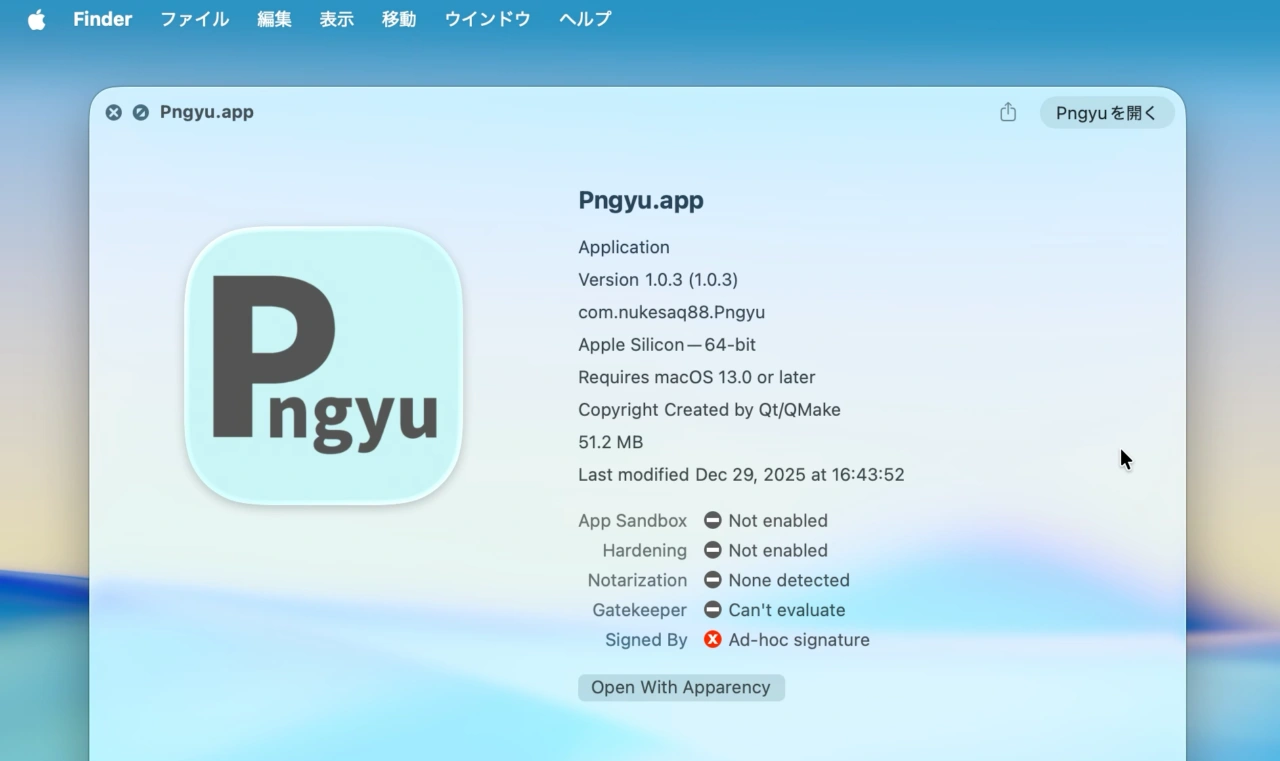1280x761 pixels.
Task: Open the 編集 menu
Action: pyautogui.click(x=274, y=18)
